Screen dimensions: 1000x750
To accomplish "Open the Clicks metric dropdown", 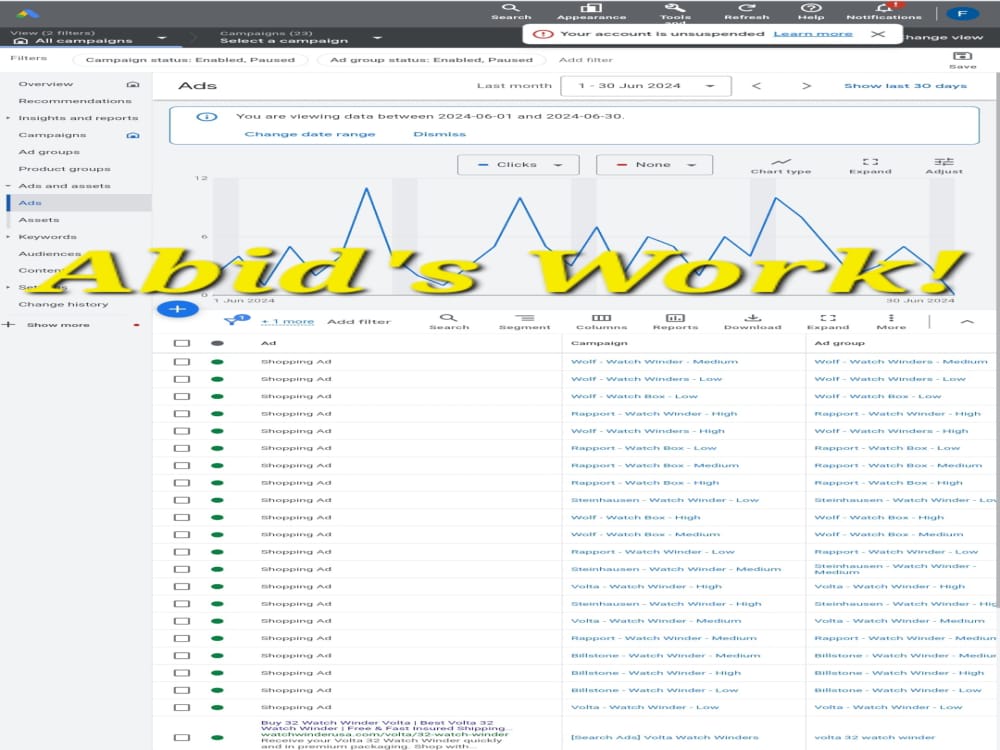I will 518,165.
